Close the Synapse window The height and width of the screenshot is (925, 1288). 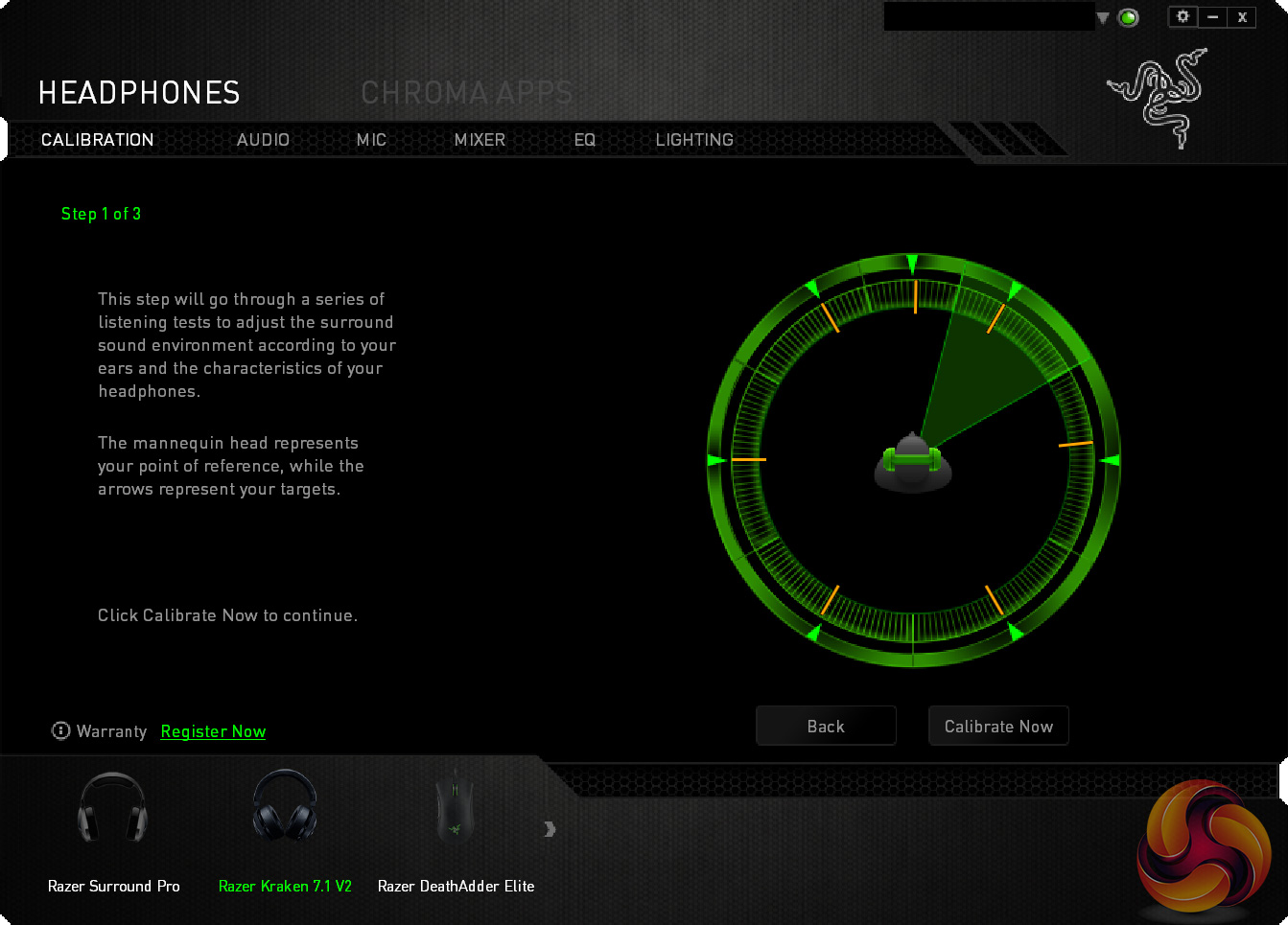tap(1242, 17)
